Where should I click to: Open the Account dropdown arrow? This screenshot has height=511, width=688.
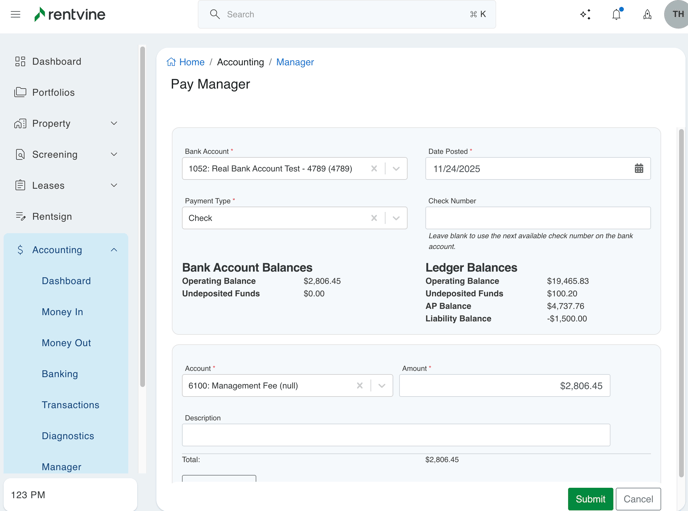(382, 386)
